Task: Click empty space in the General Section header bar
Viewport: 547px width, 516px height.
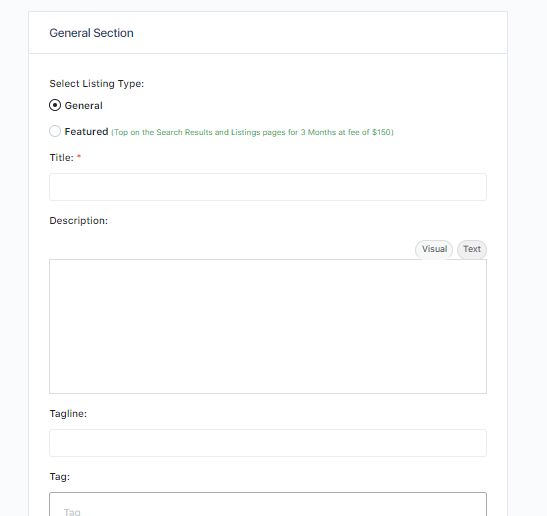Action: (x=314, y=33)
